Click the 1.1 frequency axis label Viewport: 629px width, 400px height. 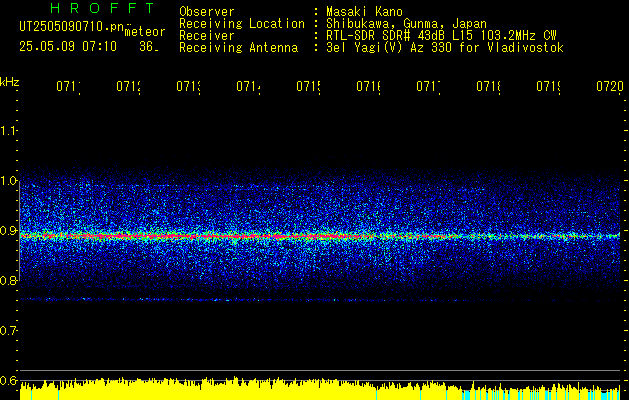click(9, 130)
